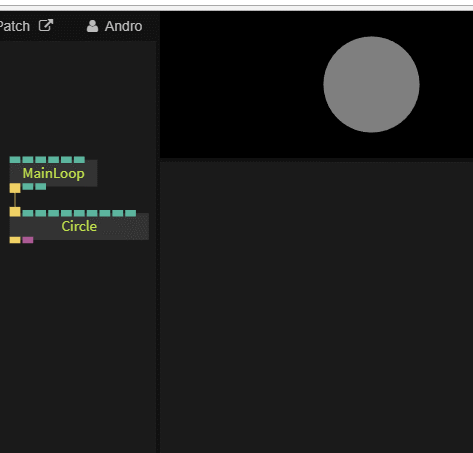Click the user profile icon beside Andro

92,26
